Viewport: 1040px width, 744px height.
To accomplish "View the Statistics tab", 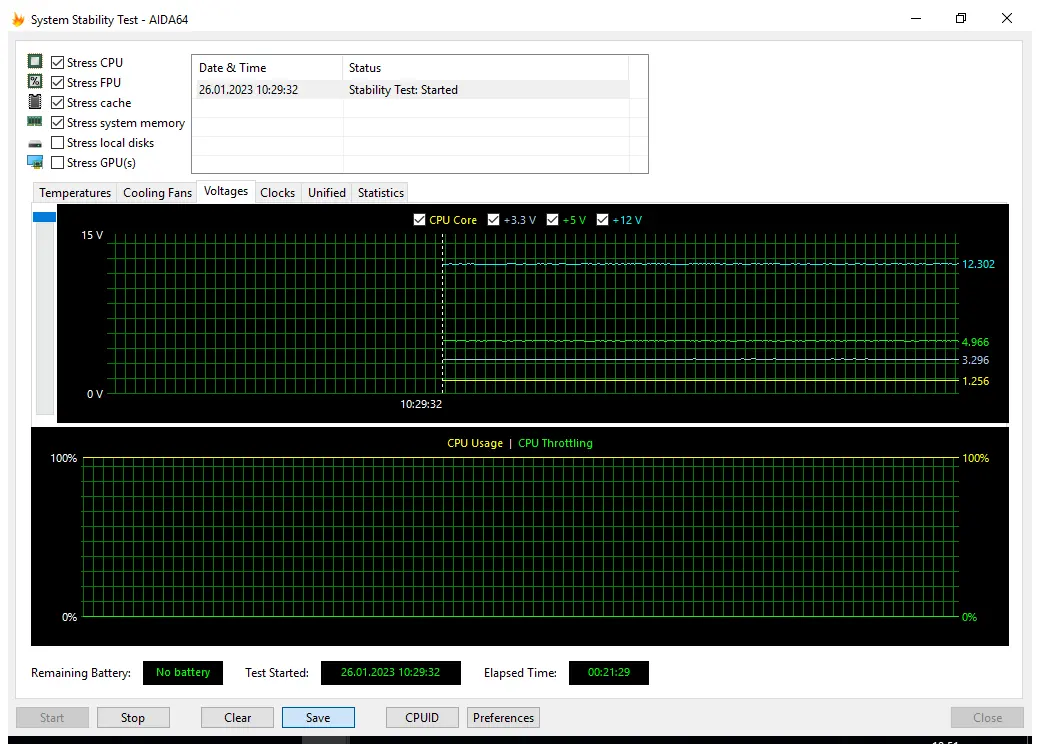I will (x=380, y=192).
